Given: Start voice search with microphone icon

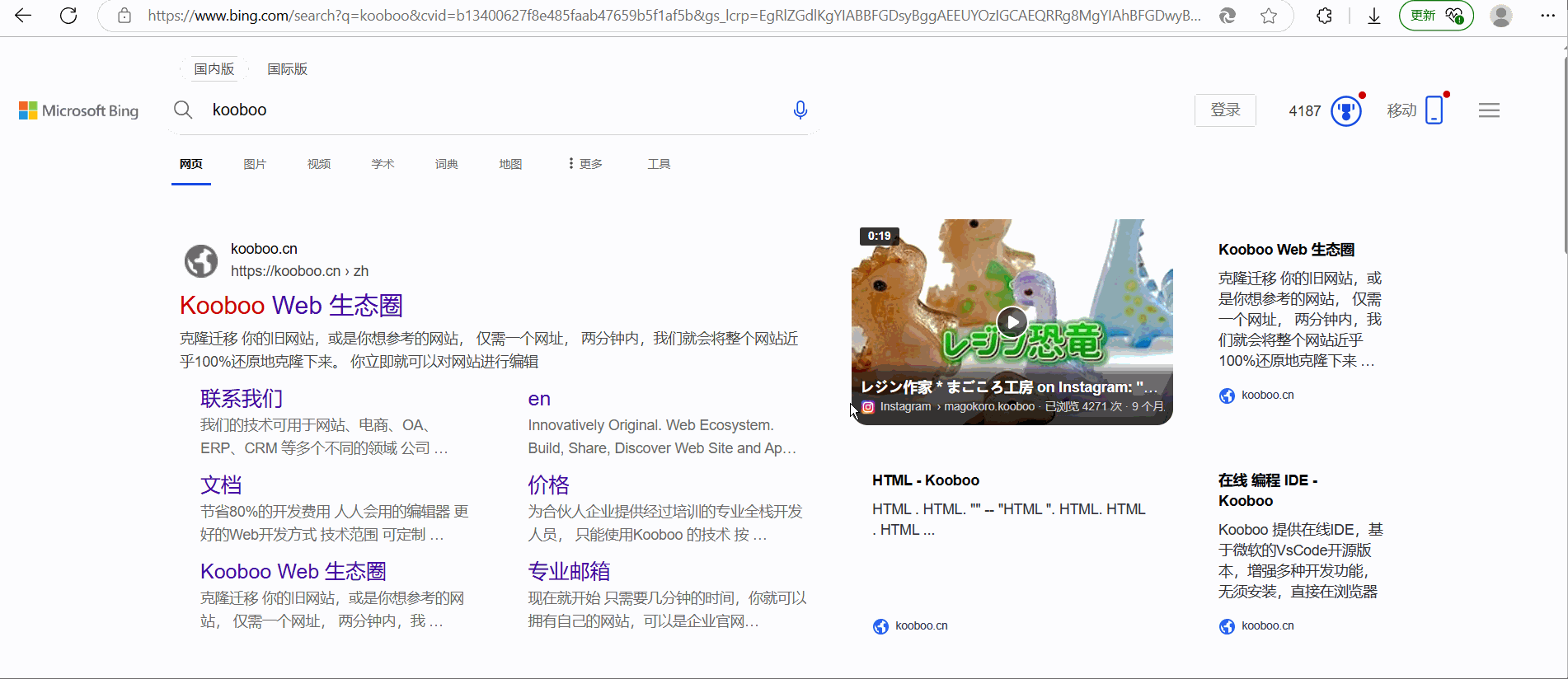Looking at the screenshot, I should pos(800,110).
